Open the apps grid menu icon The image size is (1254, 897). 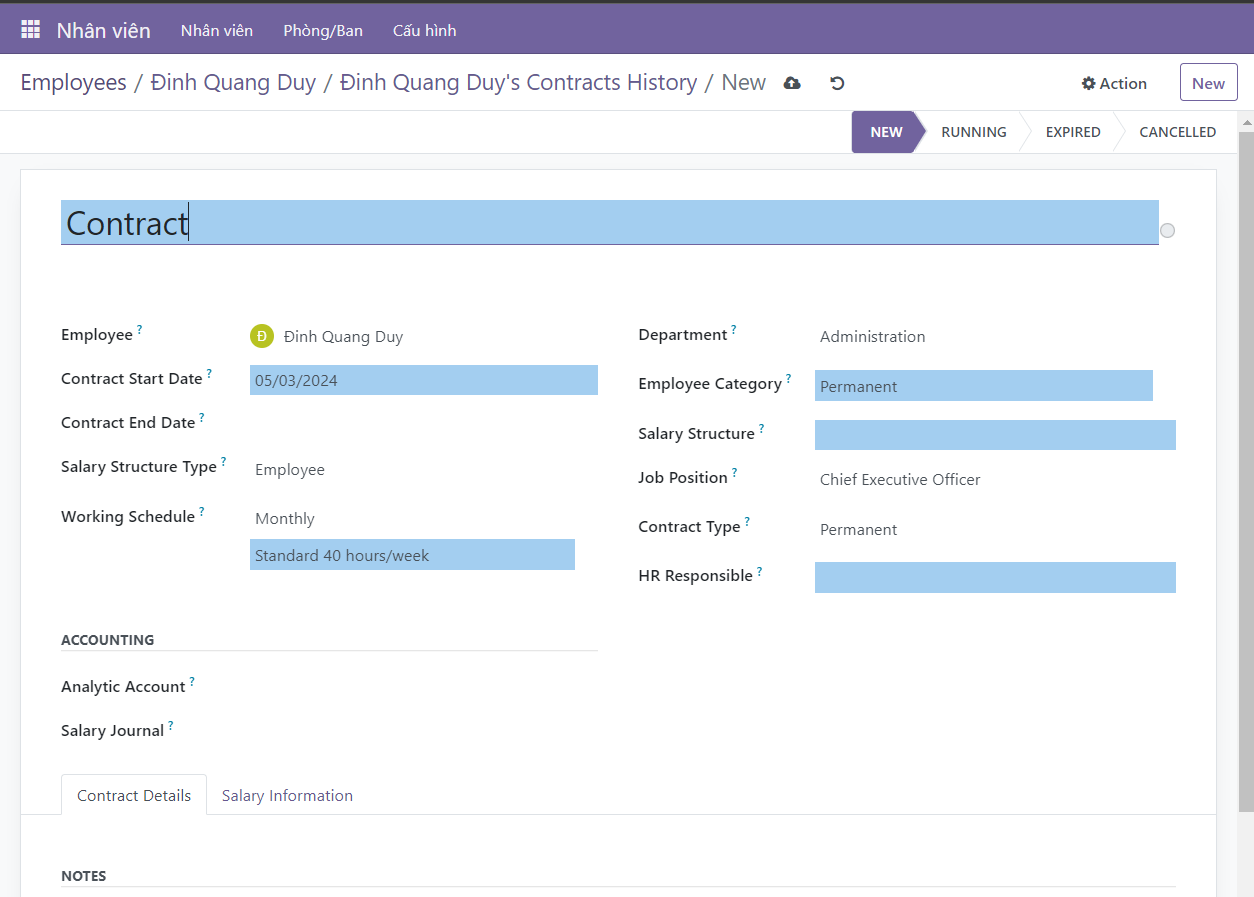[x=30, y=30]
